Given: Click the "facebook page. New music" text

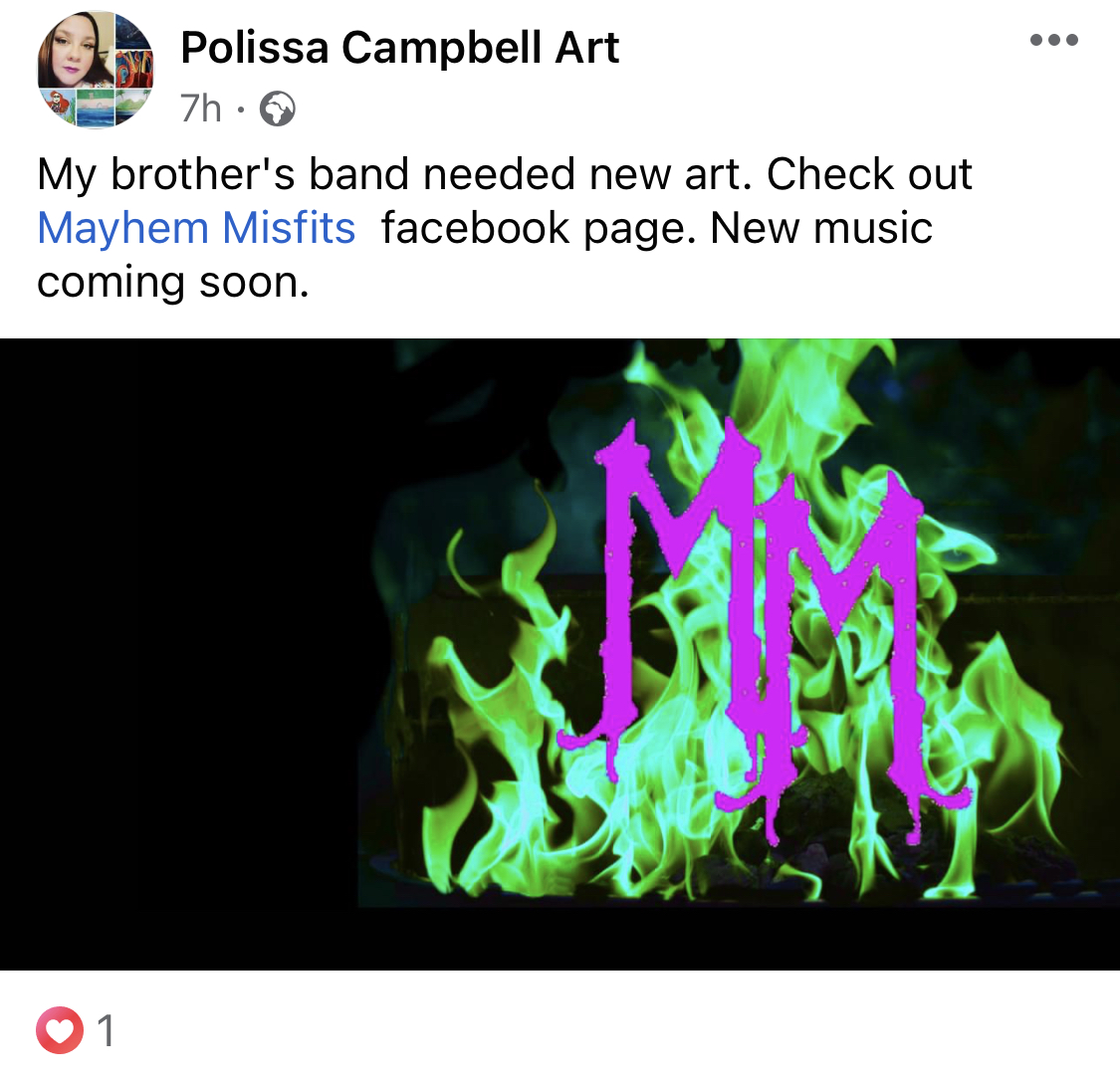Looking at the screenshot, I should [656, 229].
